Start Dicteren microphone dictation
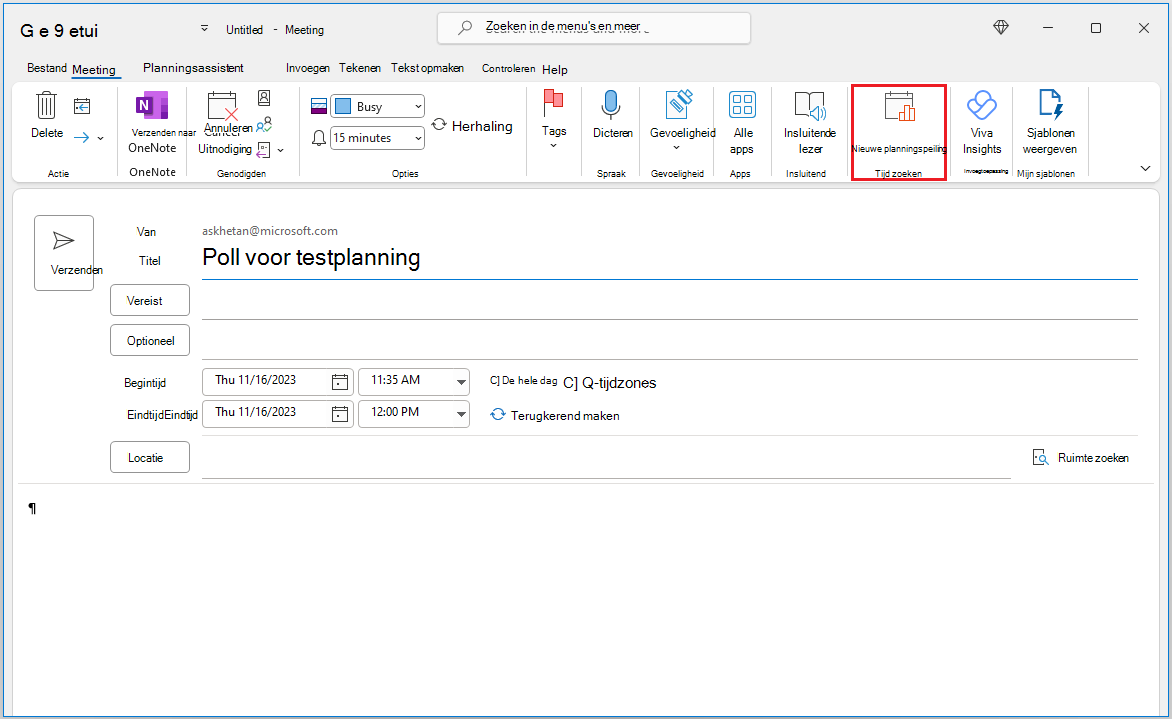The height and width of the screenshot is (719, 1172). [612, 114]
